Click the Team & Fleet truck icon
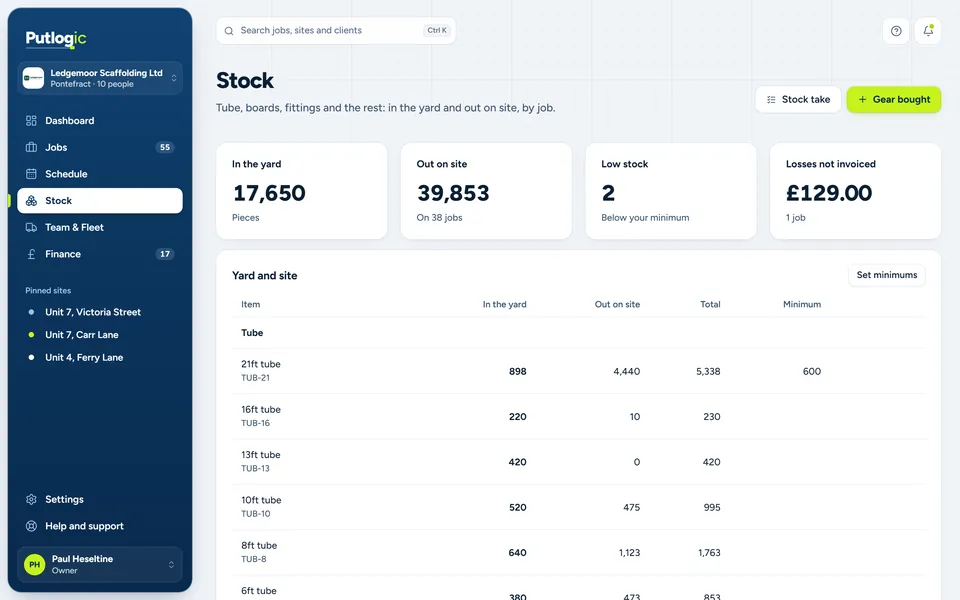 (31, 227)
